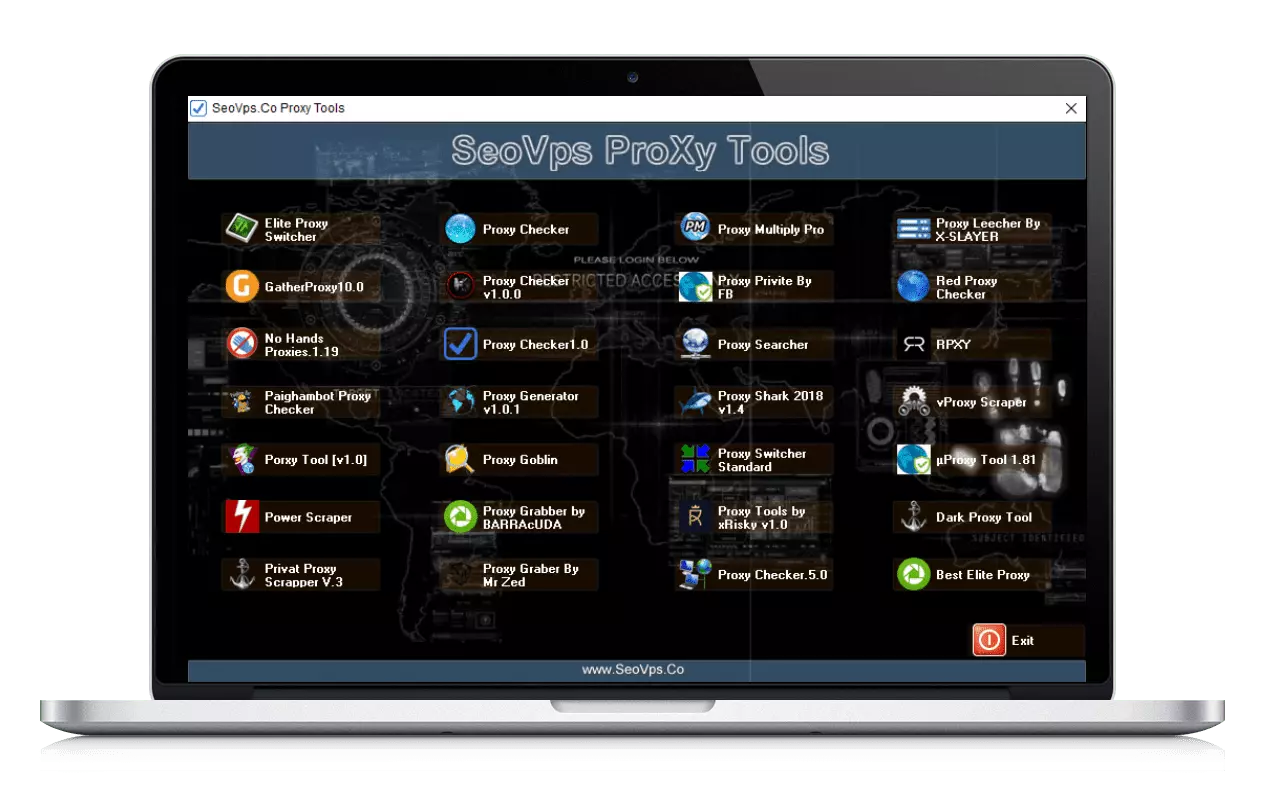Viewport: 1277px width, 799px height.
Task: Launch Proxy Generator v1.0.1 icon
Action: [x=460, y=402]
